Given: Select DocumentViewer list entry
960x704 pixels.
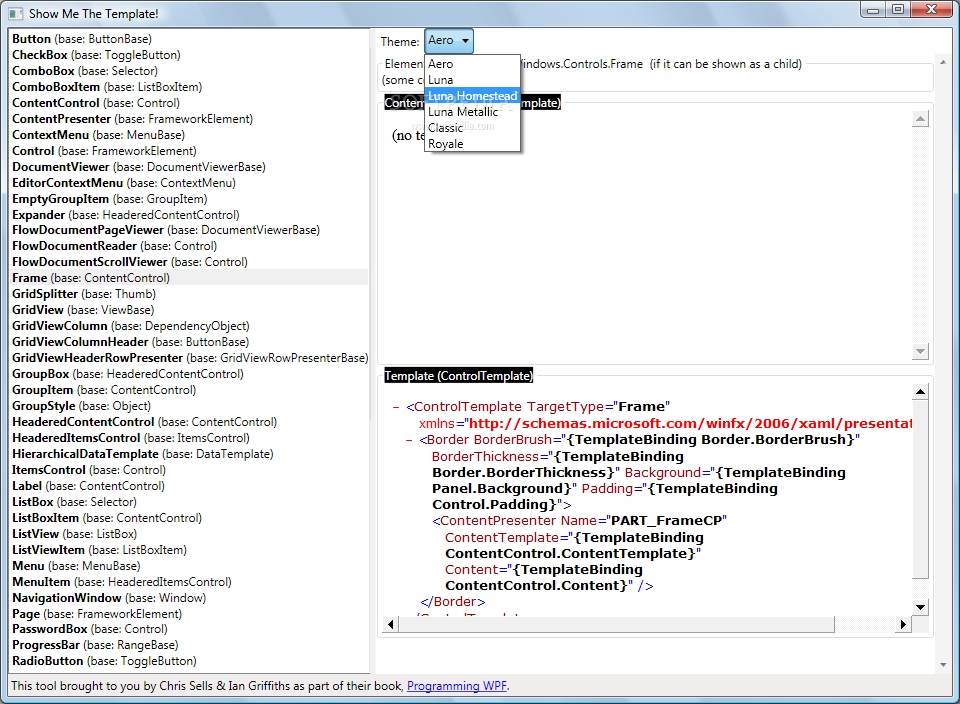Looking at the screenshot, I should 190,167.
